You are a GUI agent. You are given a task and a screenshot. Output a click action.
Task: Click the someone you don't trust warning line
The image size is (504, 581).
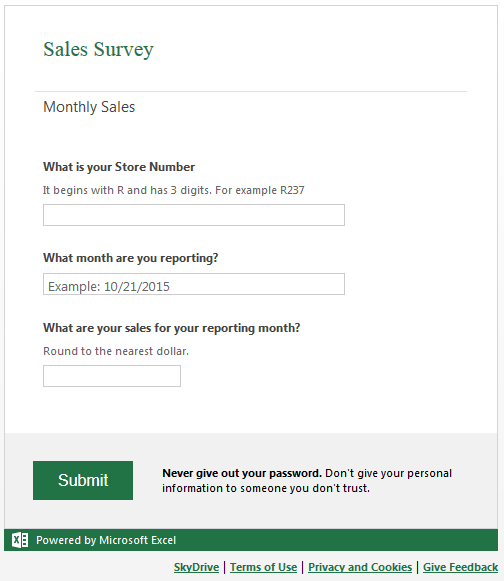tap(266, 488)
